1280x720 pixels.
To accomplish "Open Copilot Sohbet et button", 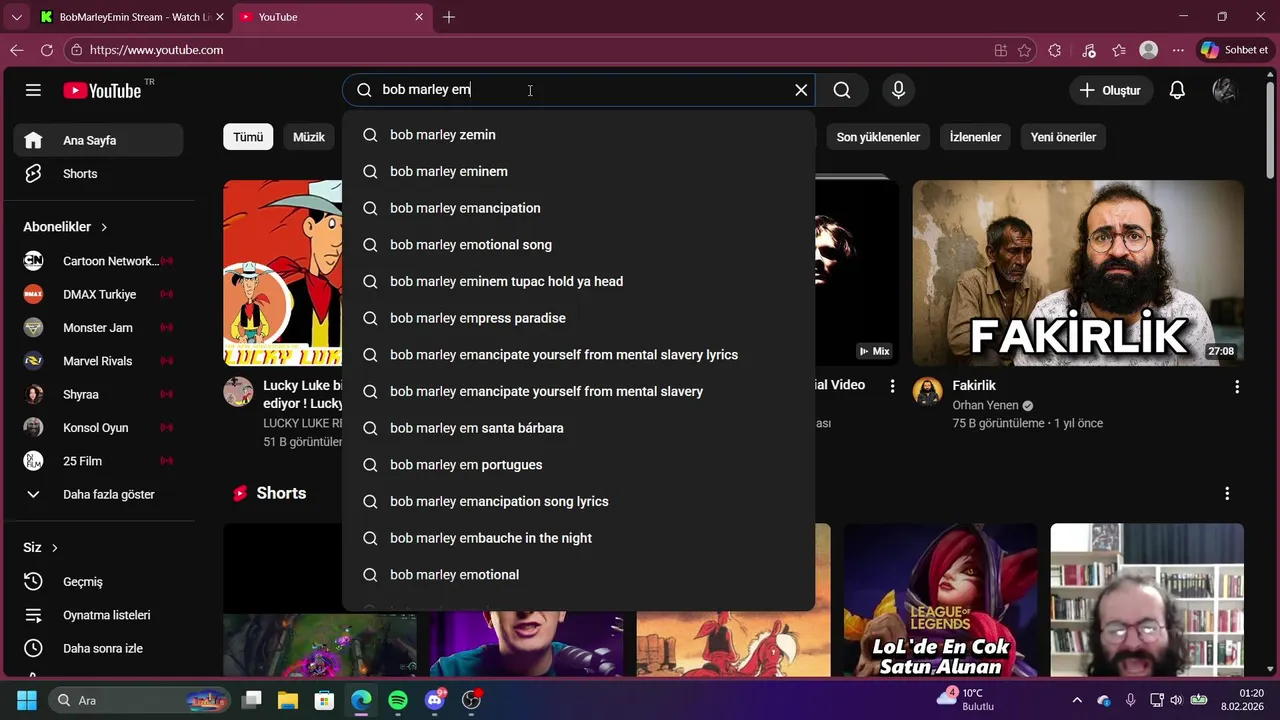I will [x=1235, y=50].
